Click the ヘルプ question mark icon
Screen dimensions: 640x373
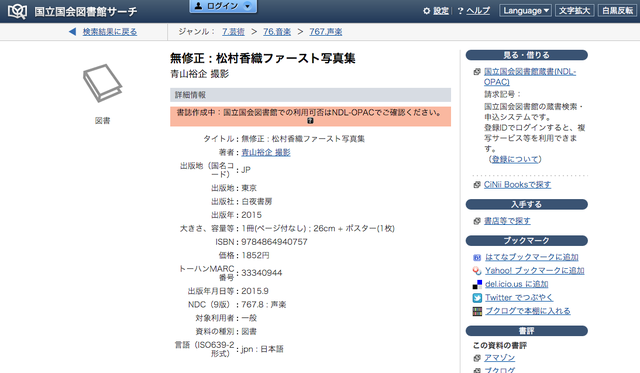[x=460, y=11]
